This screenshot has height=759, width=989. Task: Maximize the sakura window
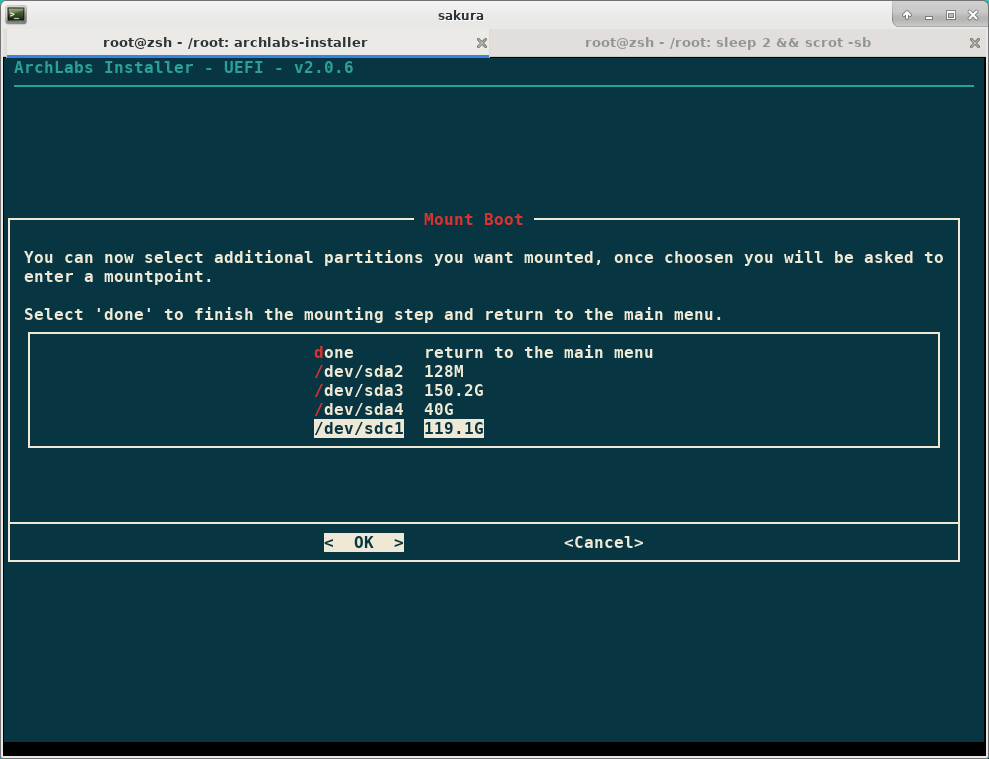pos(951,15)
